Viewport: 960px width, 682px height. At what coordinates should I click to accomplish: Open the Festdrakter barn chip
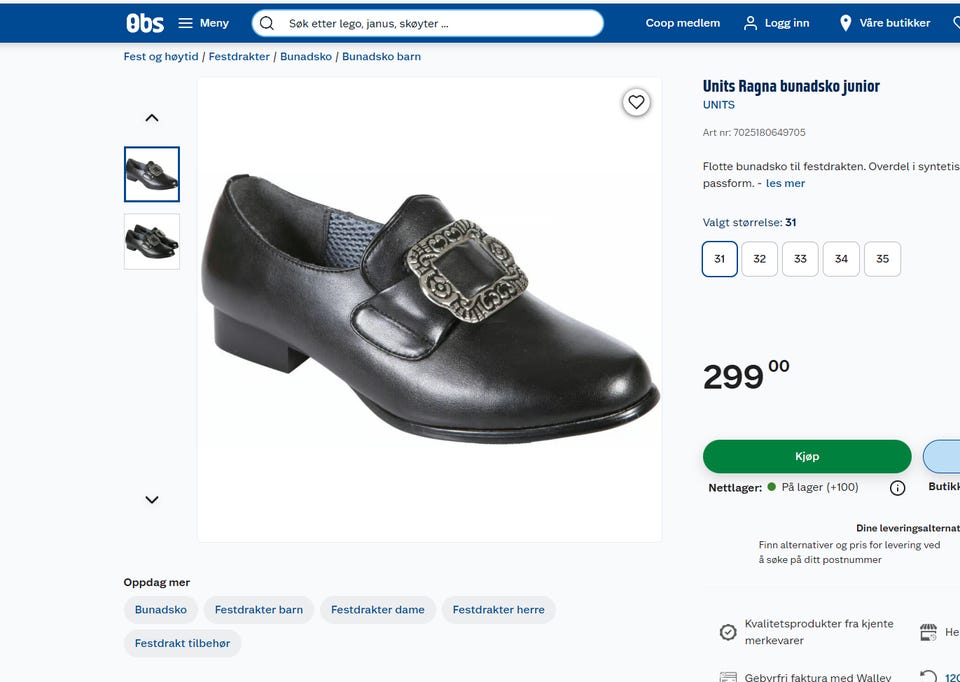pos(259,610)
